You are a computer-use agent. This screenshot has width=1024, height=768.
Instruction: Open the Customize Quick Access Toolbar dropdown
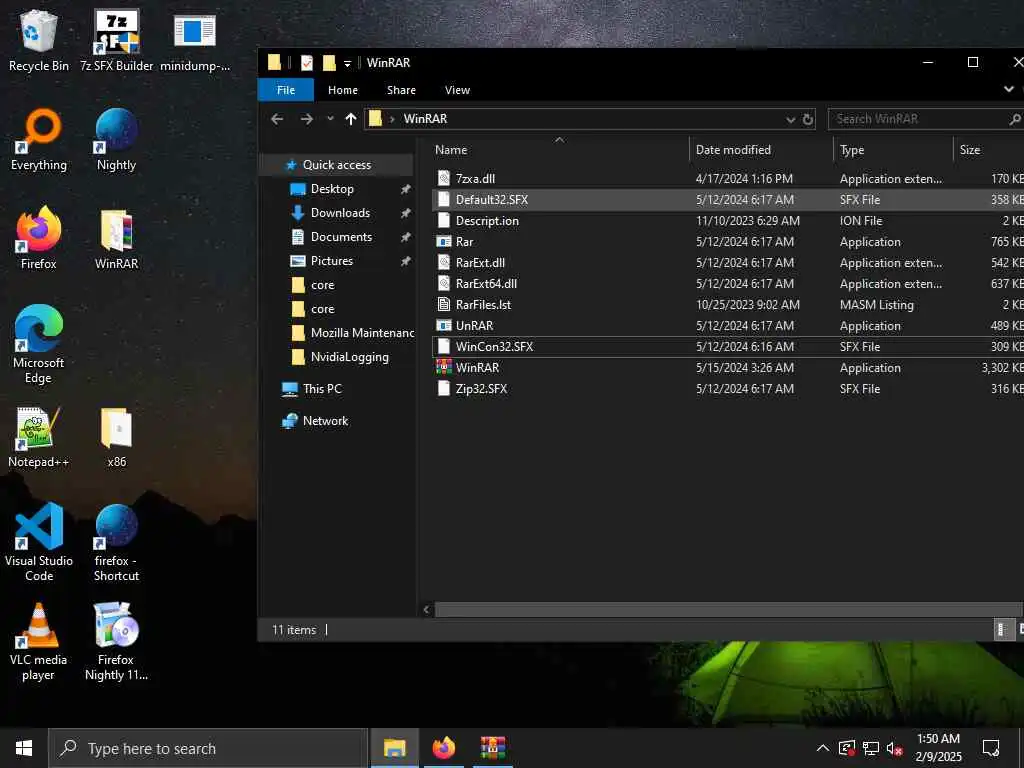point(347,63)
